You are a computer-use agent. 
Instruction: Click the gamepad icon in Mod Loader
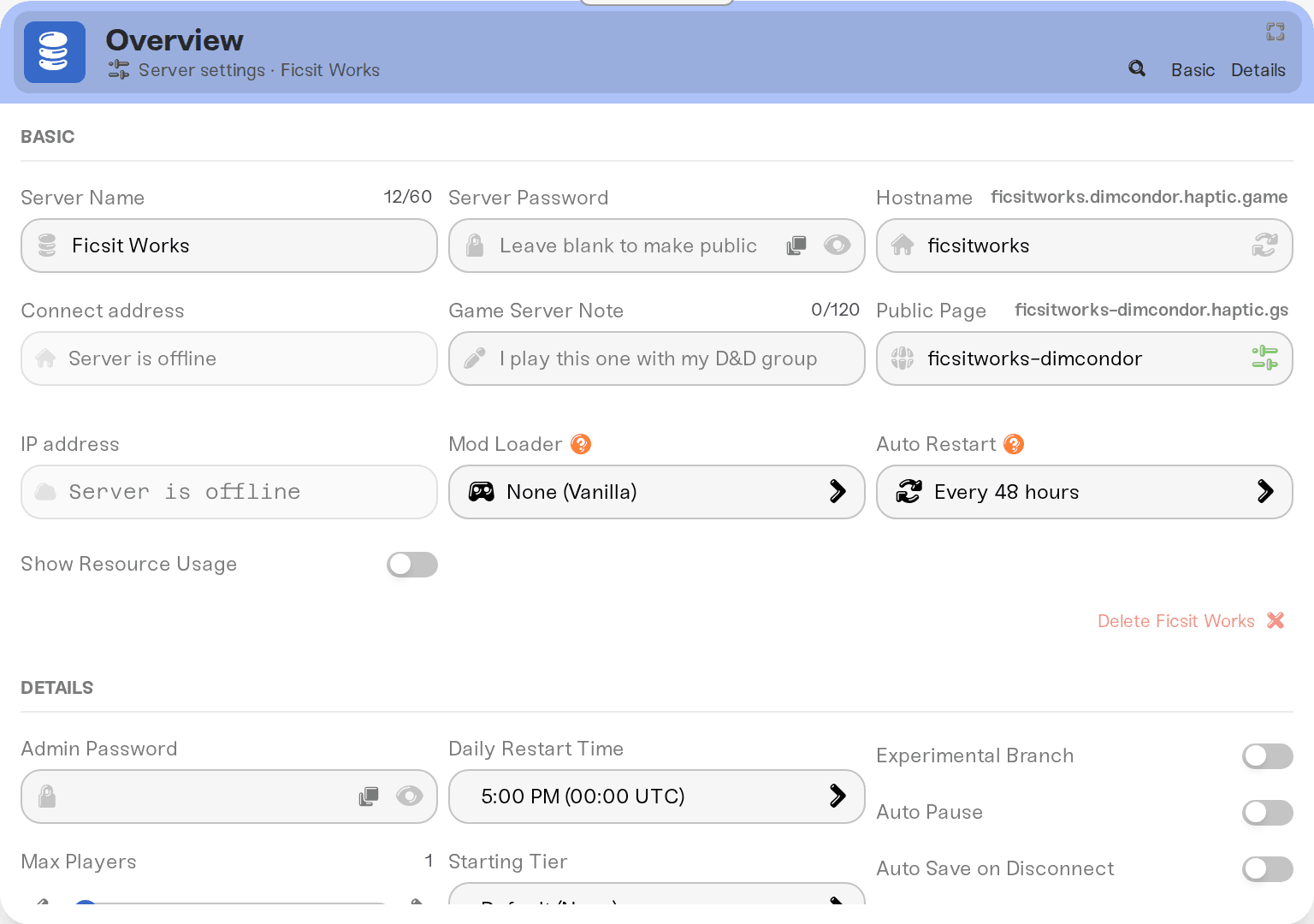[482, 492]
